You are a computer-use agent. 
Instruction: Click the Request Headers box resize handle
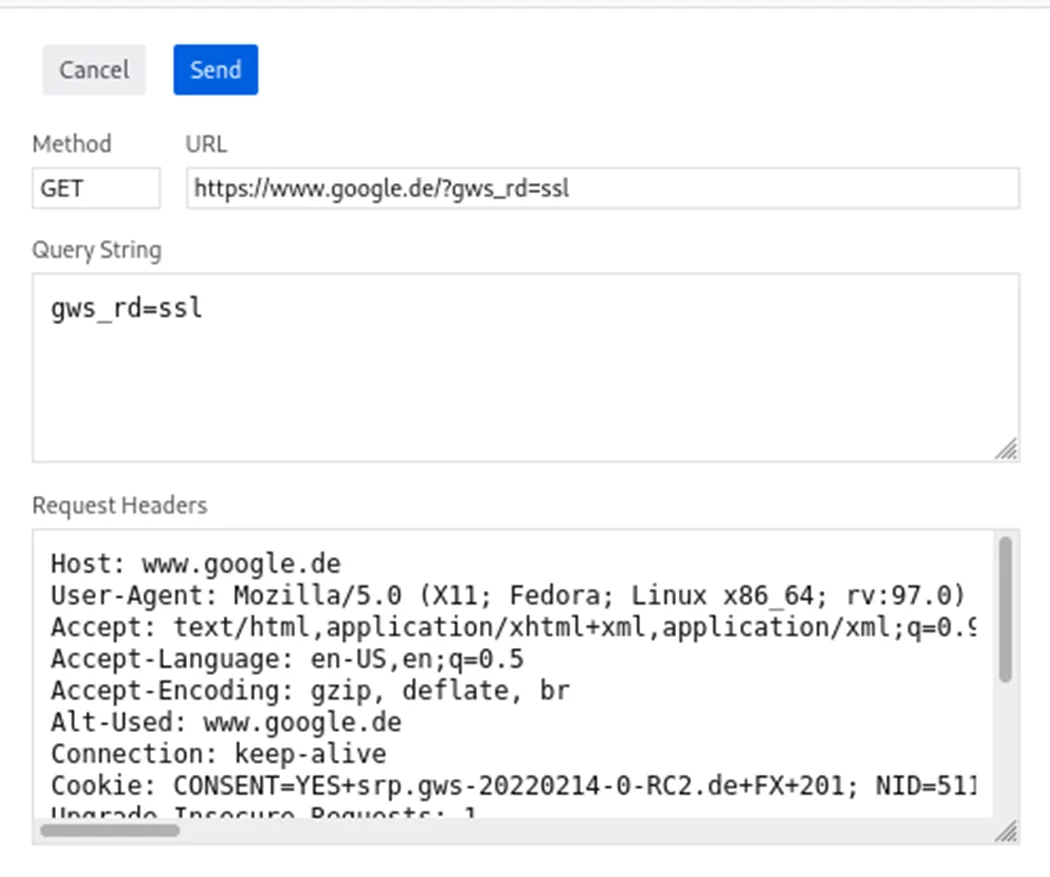coord(1006,831)
